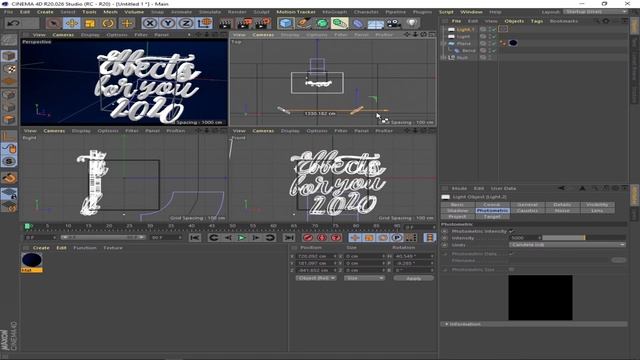The image size is (640, 360).
Task: Select Model mode cube in left palette
Action: (x=9, y=56)
